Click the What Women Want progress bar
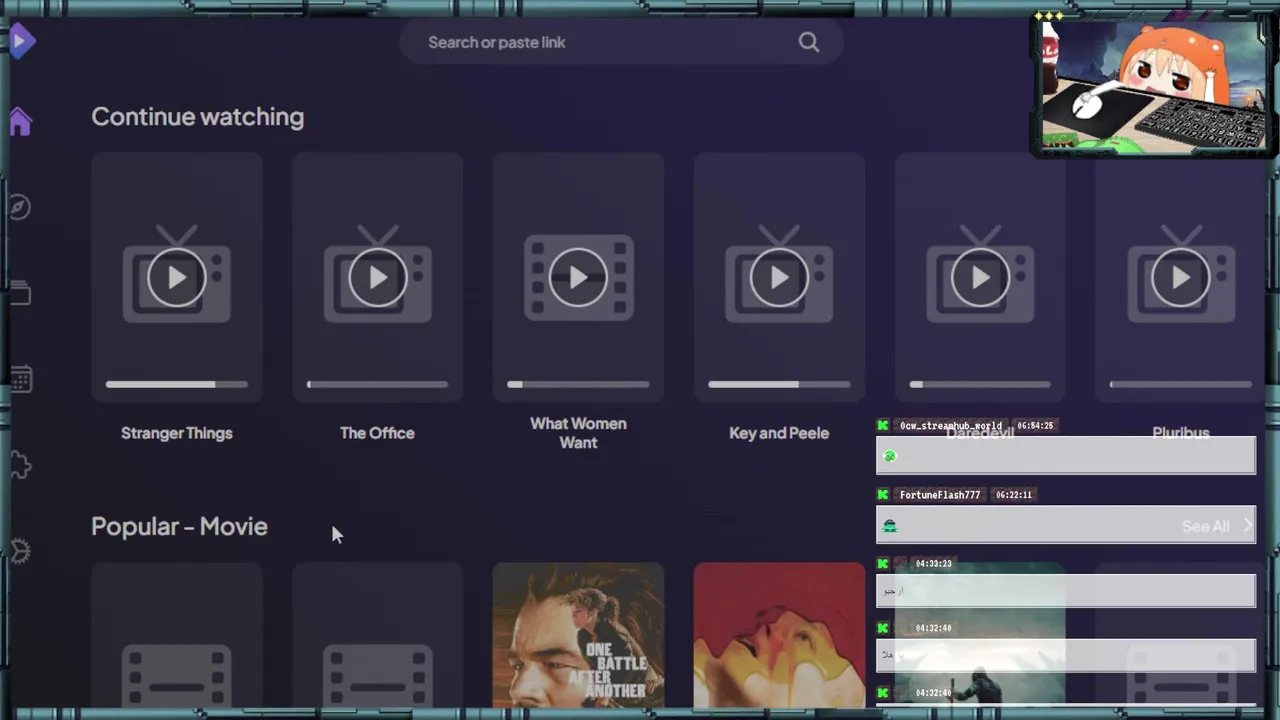This screenshot has width=1280, height=720. tap(578, 384)
